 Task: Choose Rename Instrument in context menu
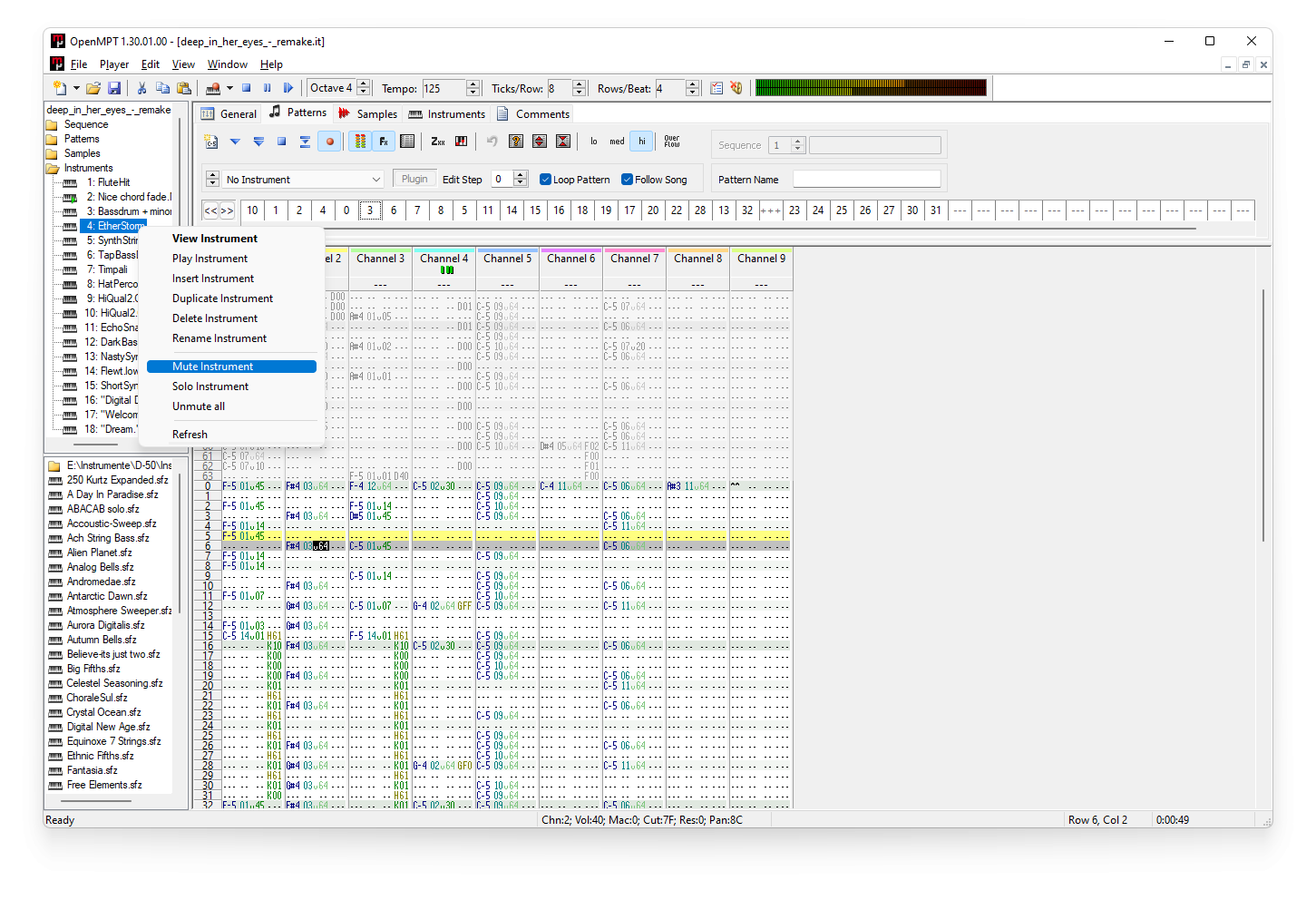coord(231,338)
